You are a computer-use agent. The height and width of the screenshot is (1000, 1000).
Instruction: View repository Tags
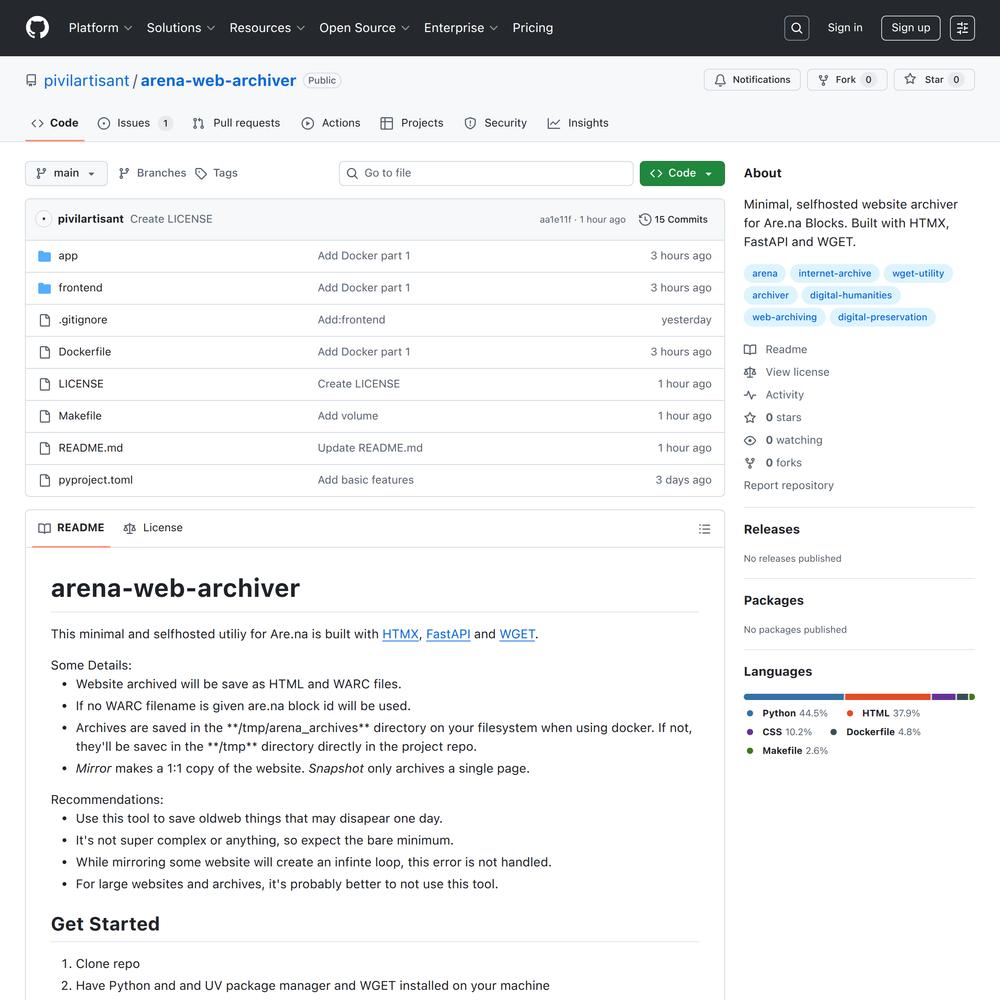tap(217, 173)
